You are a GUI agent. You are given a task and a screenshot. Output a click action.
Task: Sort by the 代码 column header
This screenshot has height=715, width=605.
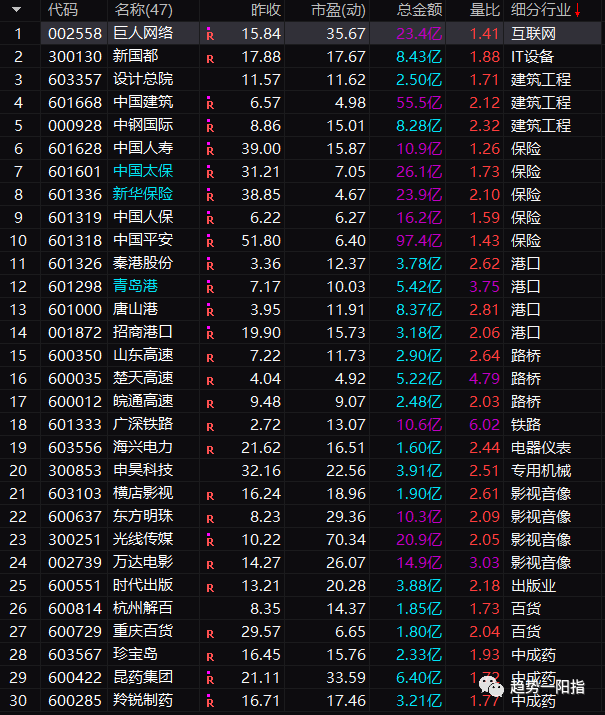tap(63, 10)
